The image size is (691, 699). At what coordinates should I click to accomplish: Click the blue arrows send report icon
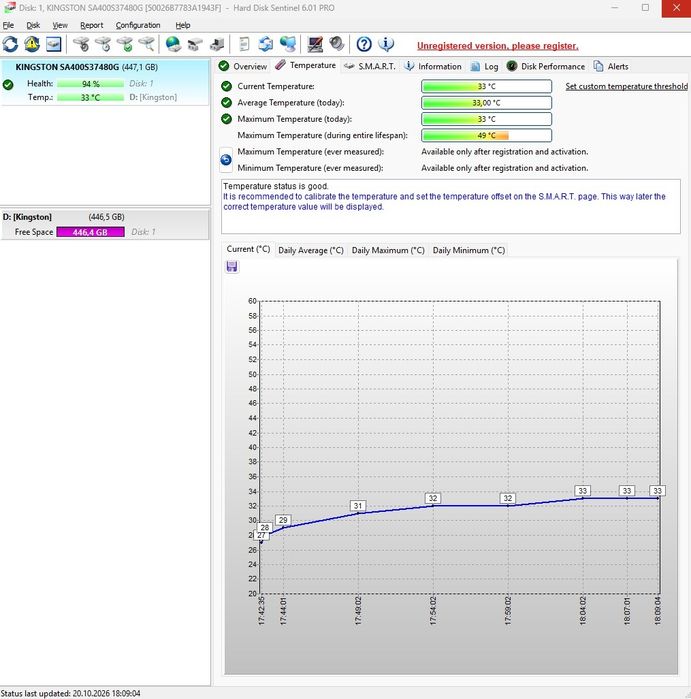tap(266, 44)
